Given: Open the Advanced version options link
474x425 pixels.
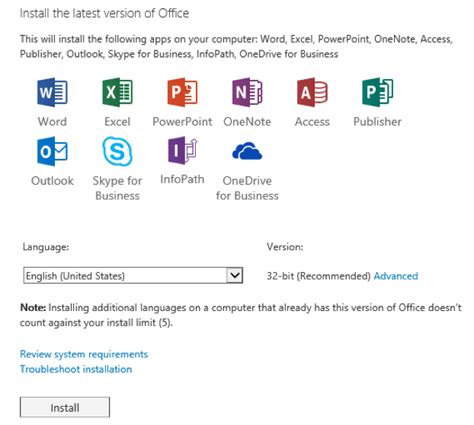Looking at the screenshot, I should [396, 276].
